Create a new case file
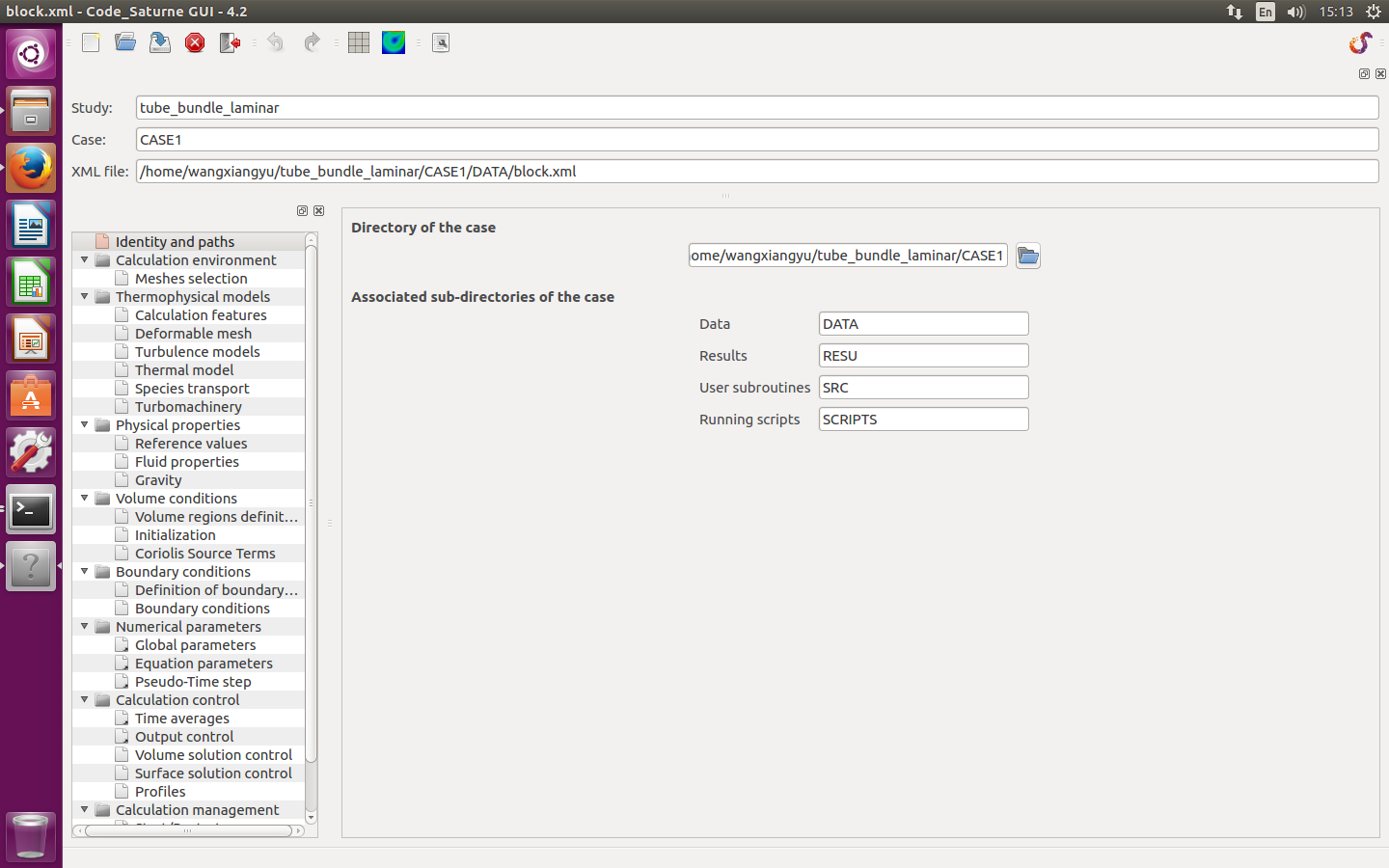Viewport: 1389px width, 868px height. [x=91, y=42]
